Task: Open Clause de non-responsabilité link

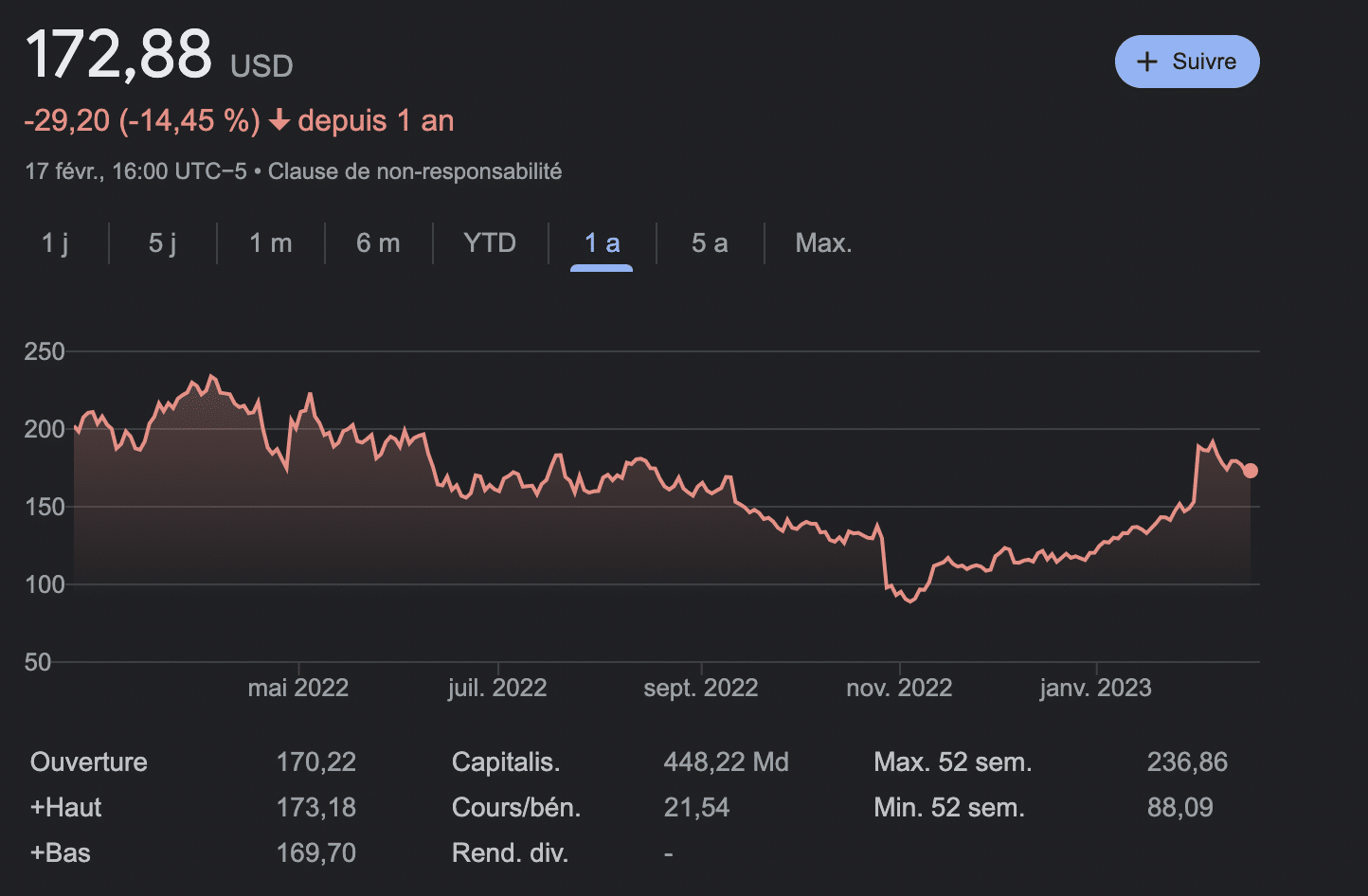Action: (415, 171)
